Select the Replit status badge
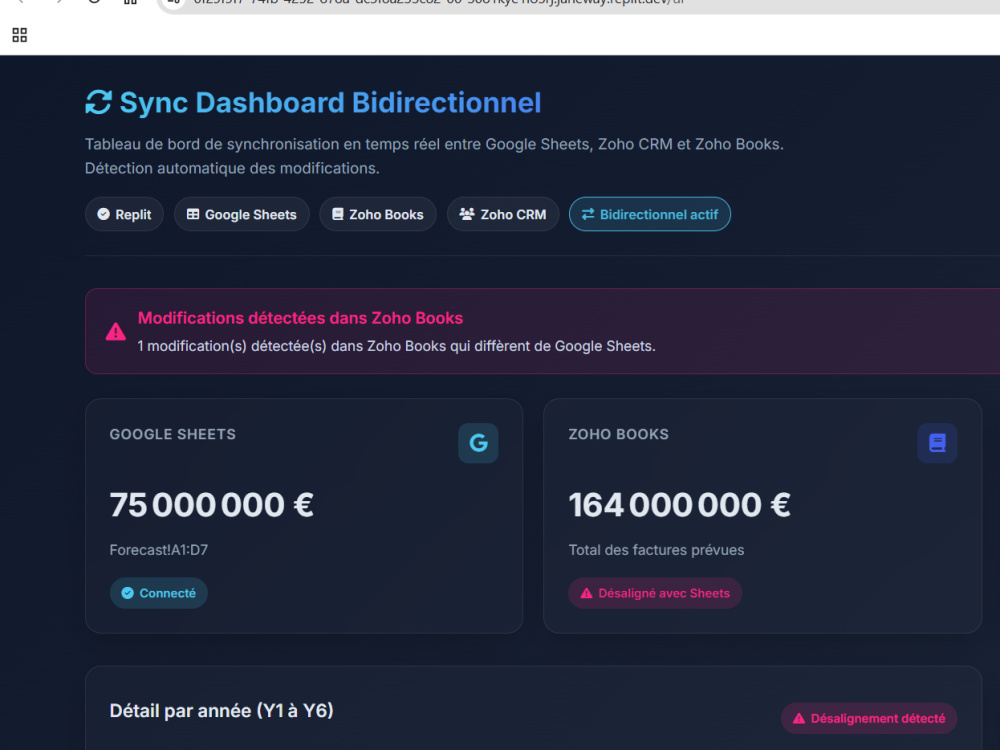 [x=124, y=214]
